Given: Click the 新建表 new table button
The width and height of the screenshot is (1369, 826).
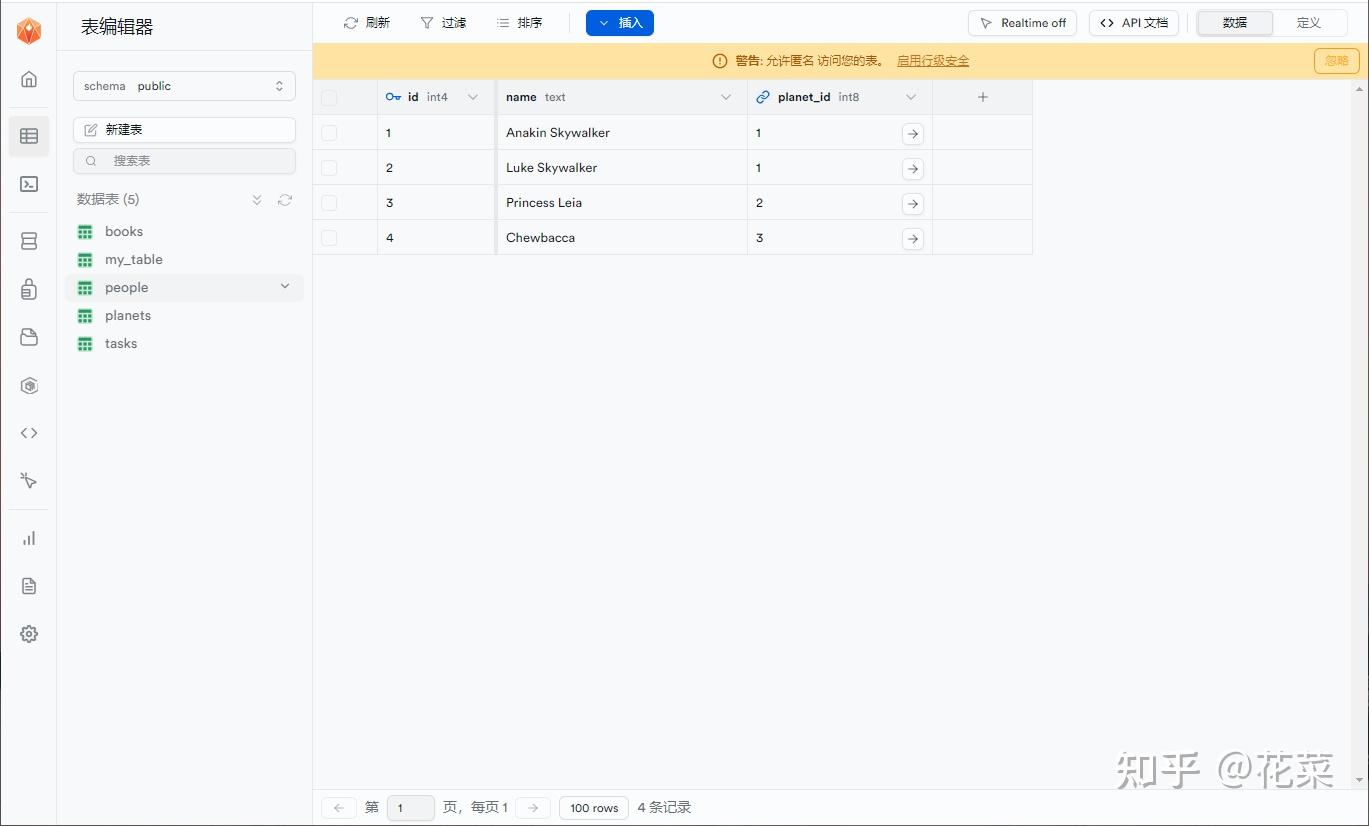Looking at the screenshot, I should click(184, 130).
